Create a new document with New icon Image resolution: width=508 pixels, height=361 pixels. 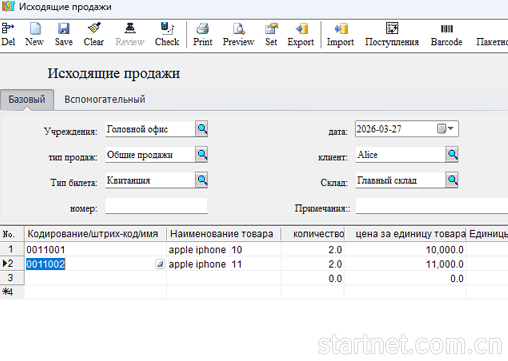pos(35,34)
